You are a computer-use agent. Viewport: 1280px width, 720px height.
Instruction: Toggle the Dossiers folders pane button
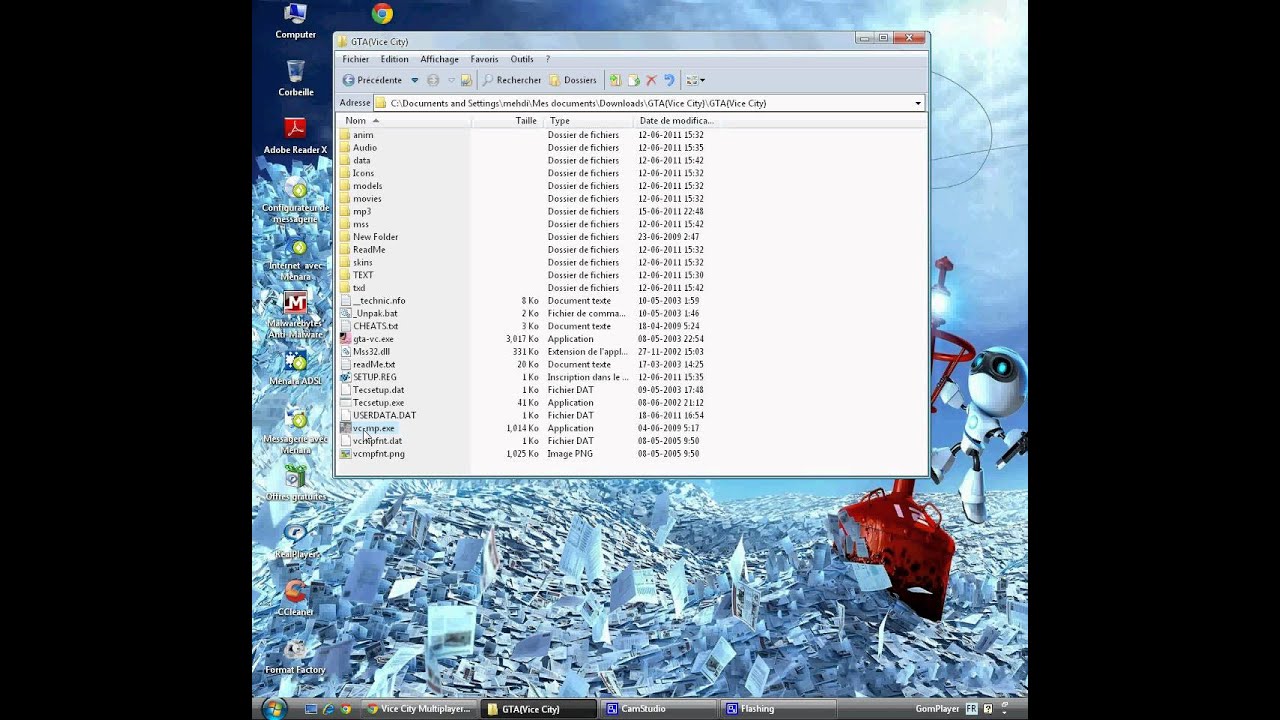(573, 80)
